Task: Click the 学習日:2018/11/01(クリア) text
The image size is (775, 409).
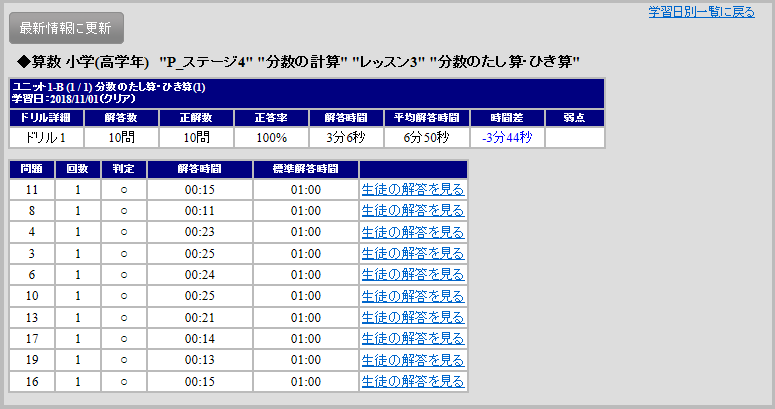Action: 74,98
